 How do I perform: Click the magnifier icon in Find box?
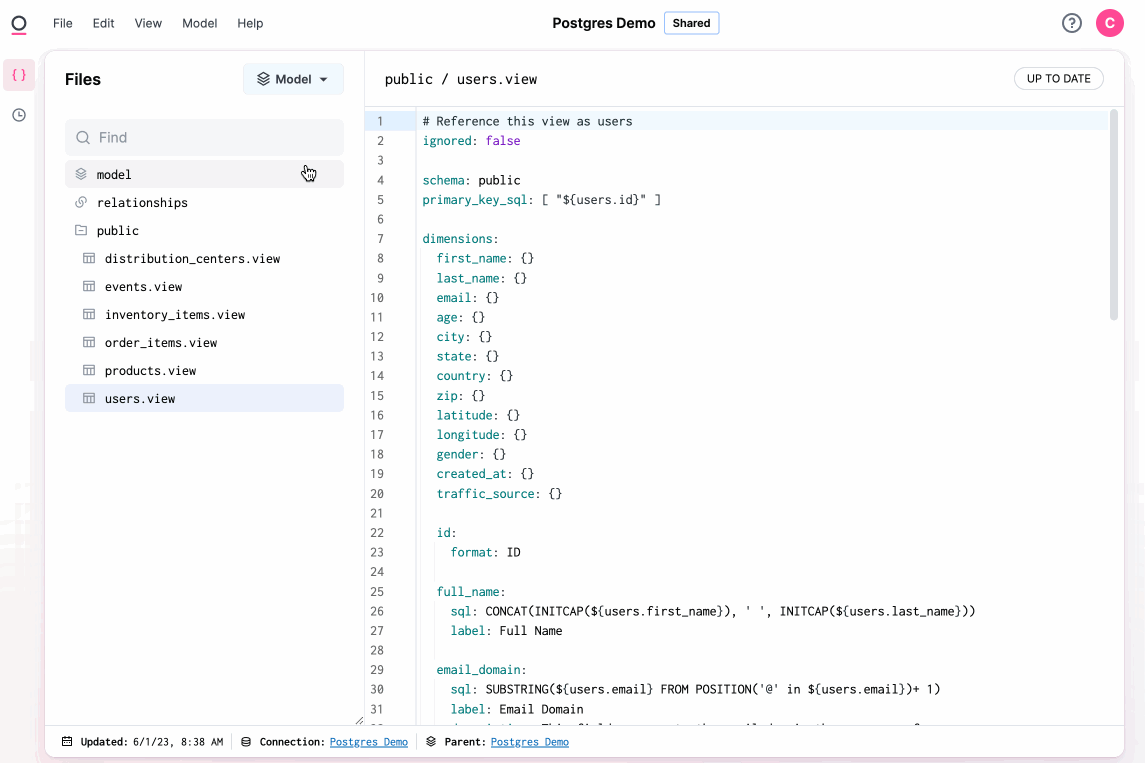83,137
